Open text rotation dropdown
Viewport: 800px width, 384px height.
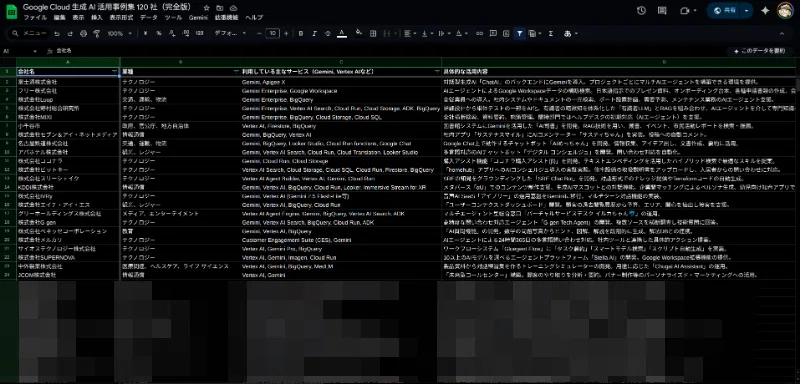point(461,34)
